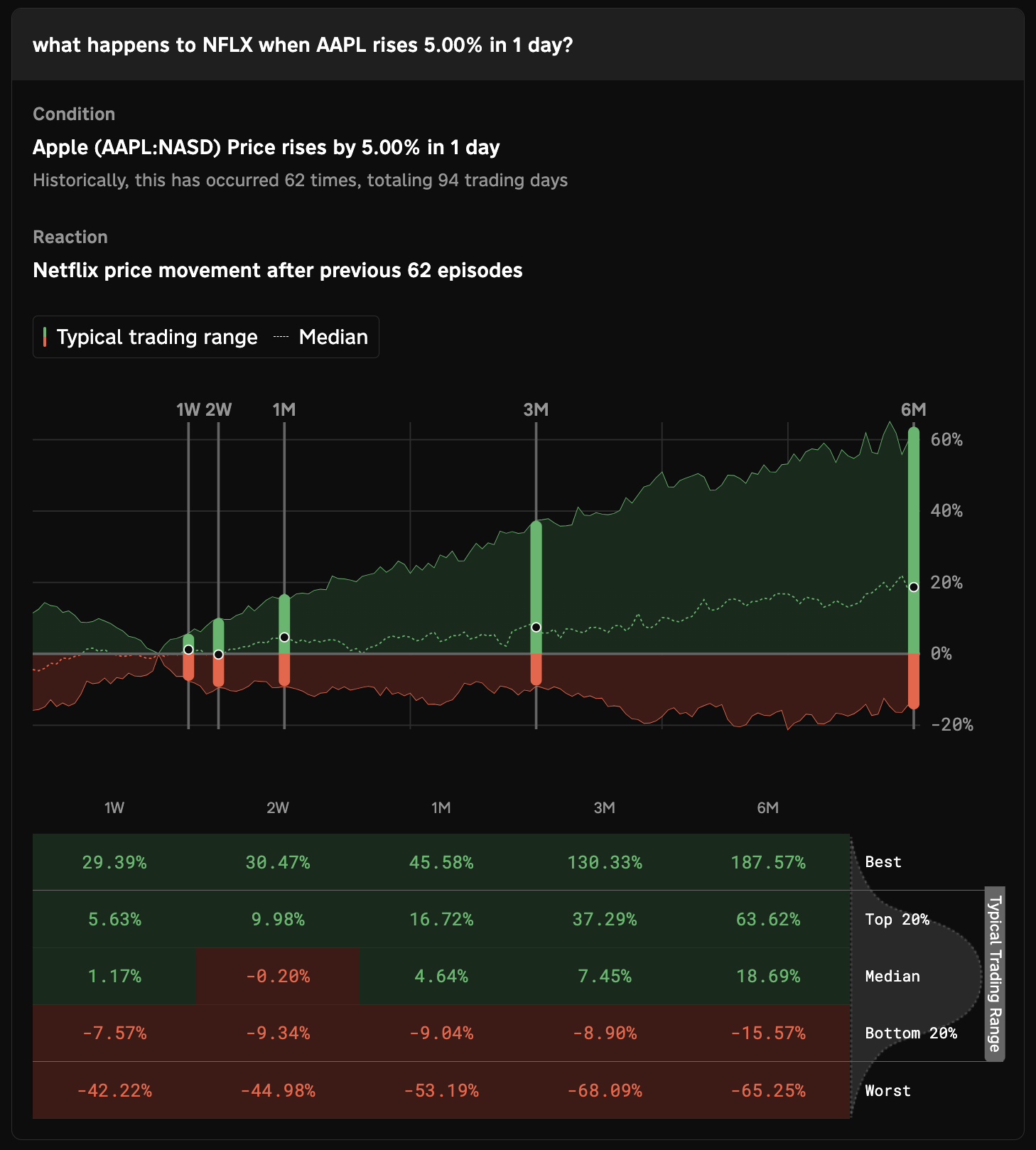Click the -7.57% cell
This screenshot has width=1036, height=1150.
coord(114,1033)
